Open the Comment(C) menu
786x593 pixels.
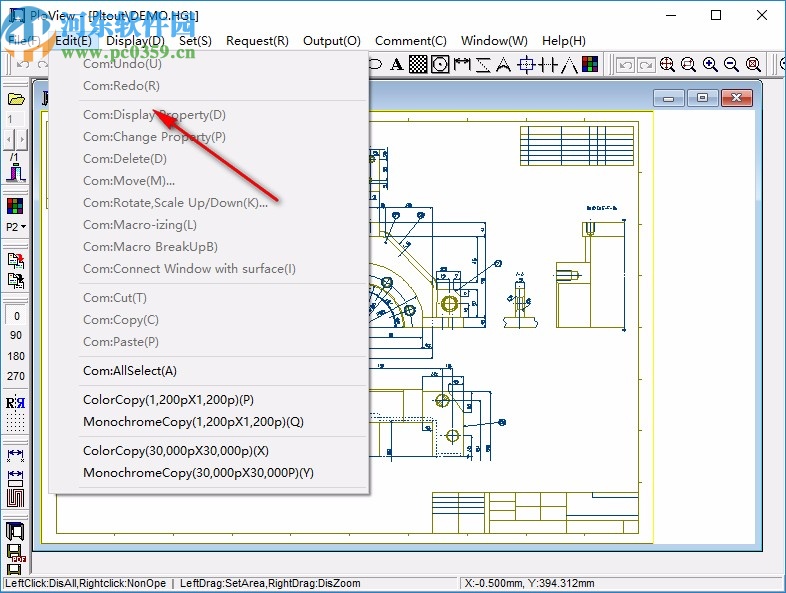(411, 41)
